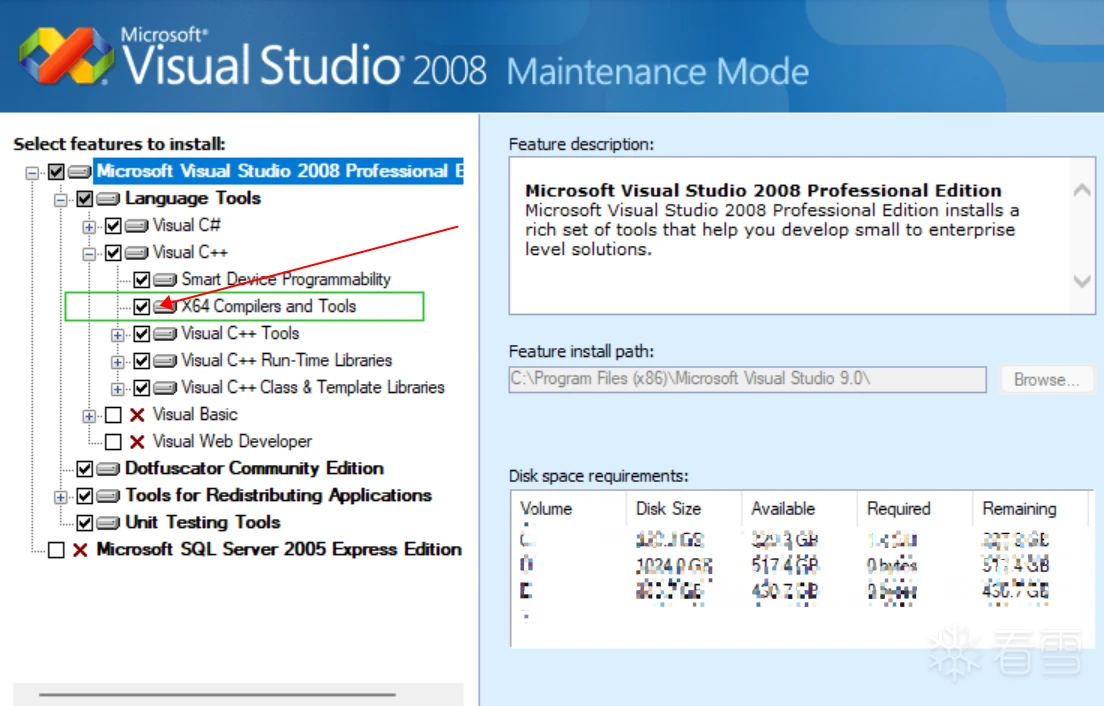Click the drive icon next to Visual C++ Tools
The height and width of the screenshot is (706, 1104).
click(165, 334)
